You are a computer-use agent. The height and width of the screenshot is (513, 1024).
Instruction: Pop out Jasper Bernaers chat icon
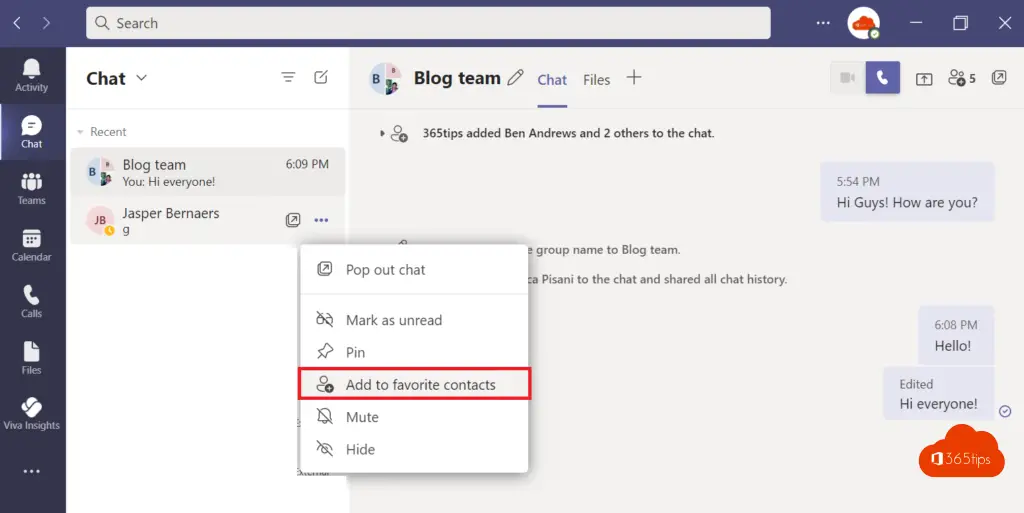click(293, 221)
